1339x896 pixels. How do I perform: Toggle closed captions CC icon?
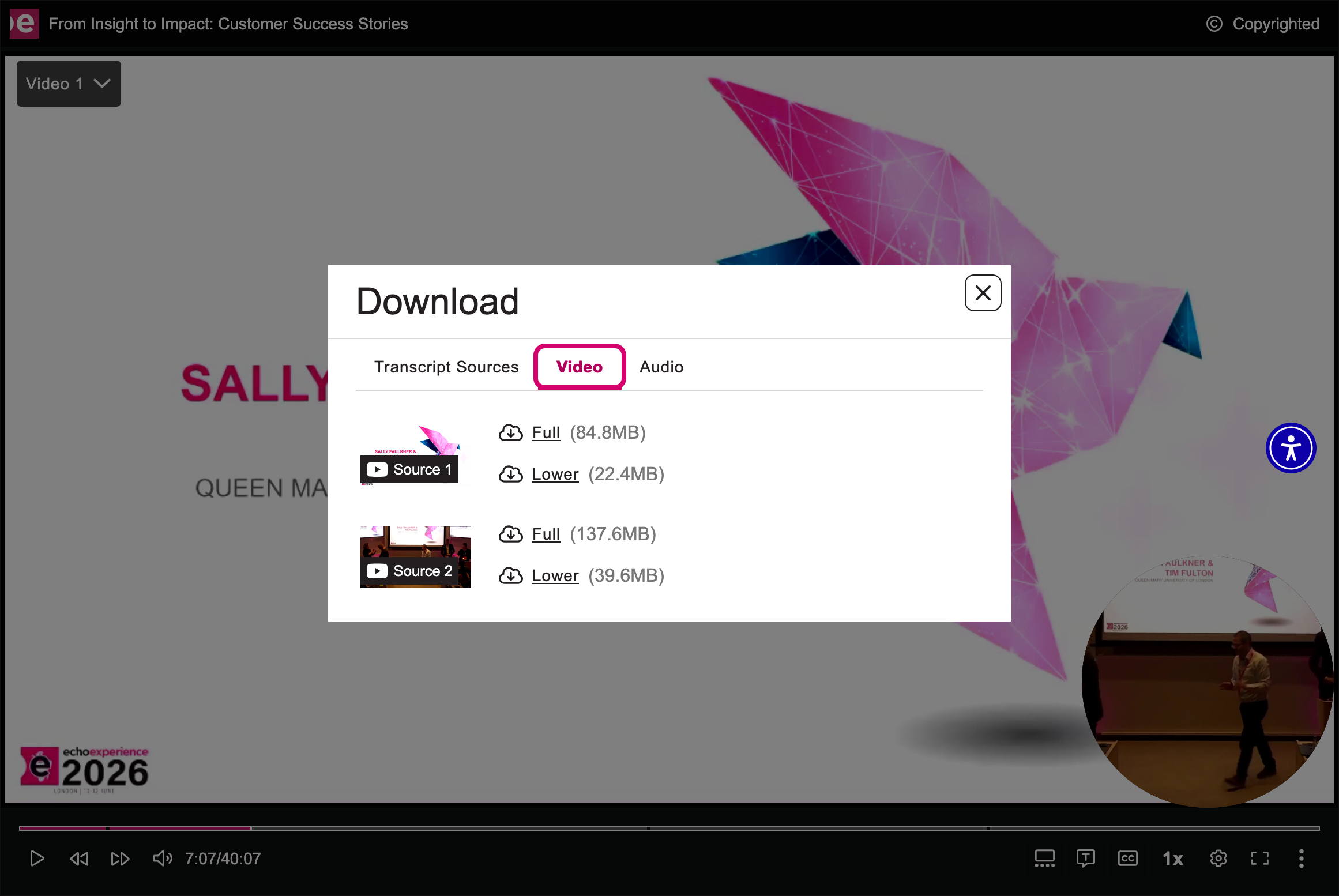1127,859
